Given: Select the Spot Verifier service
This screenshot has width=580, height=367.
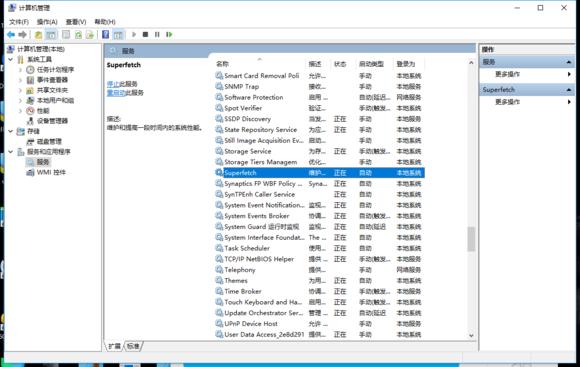Looking at the screenshot, I should [319, 108].
